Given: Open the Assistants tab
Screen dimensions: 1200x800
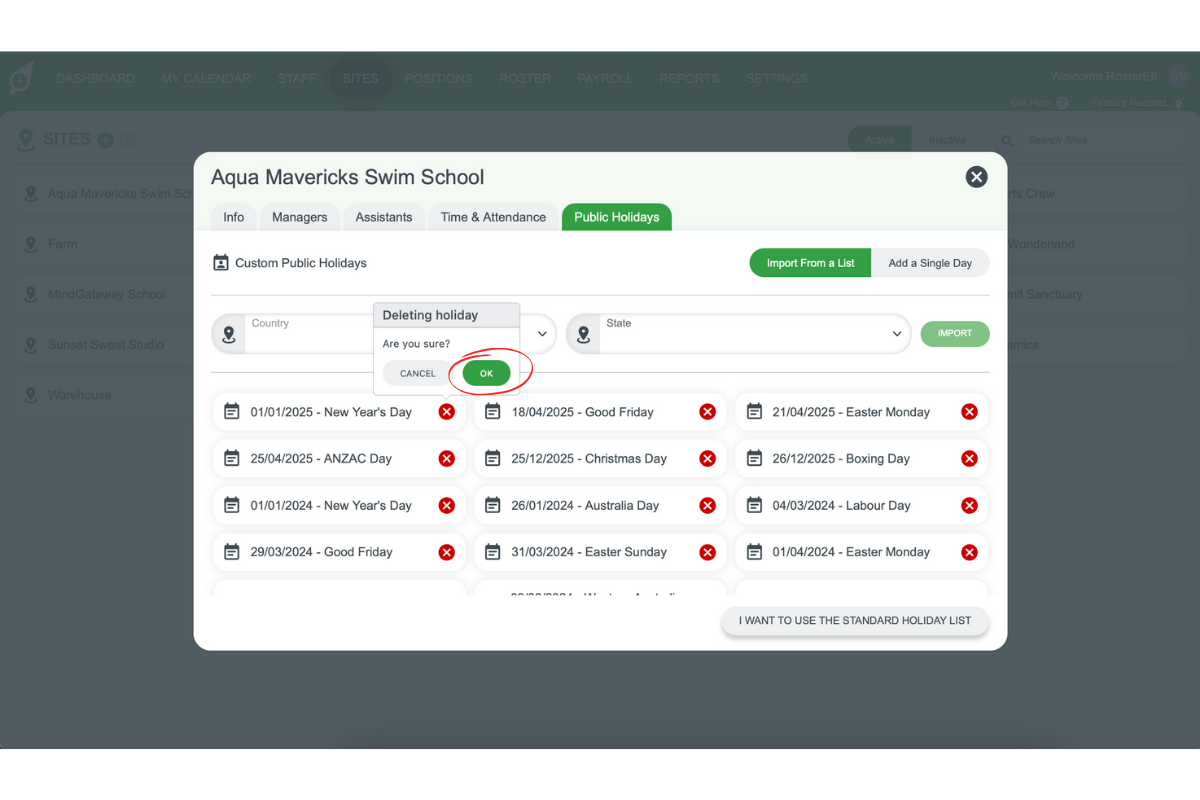Looking at the screenshot, I should pyautogui.click(x=384, y=217).
